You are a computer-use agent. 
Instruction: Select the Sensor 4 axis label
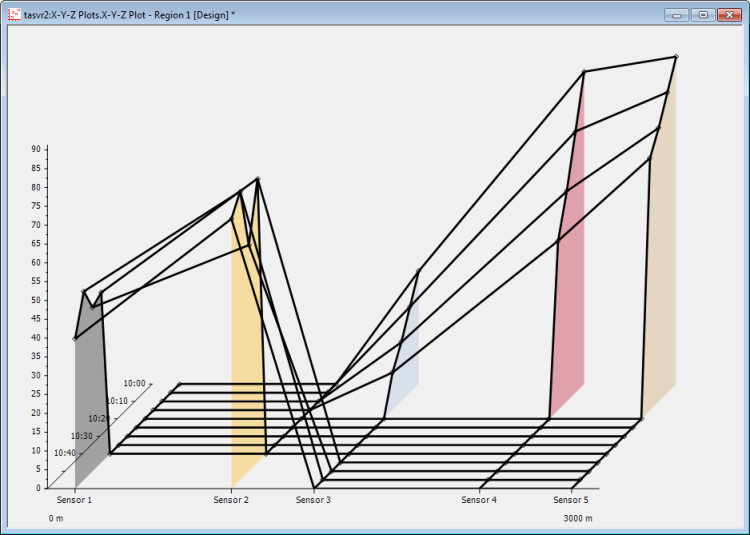[478, 499]
